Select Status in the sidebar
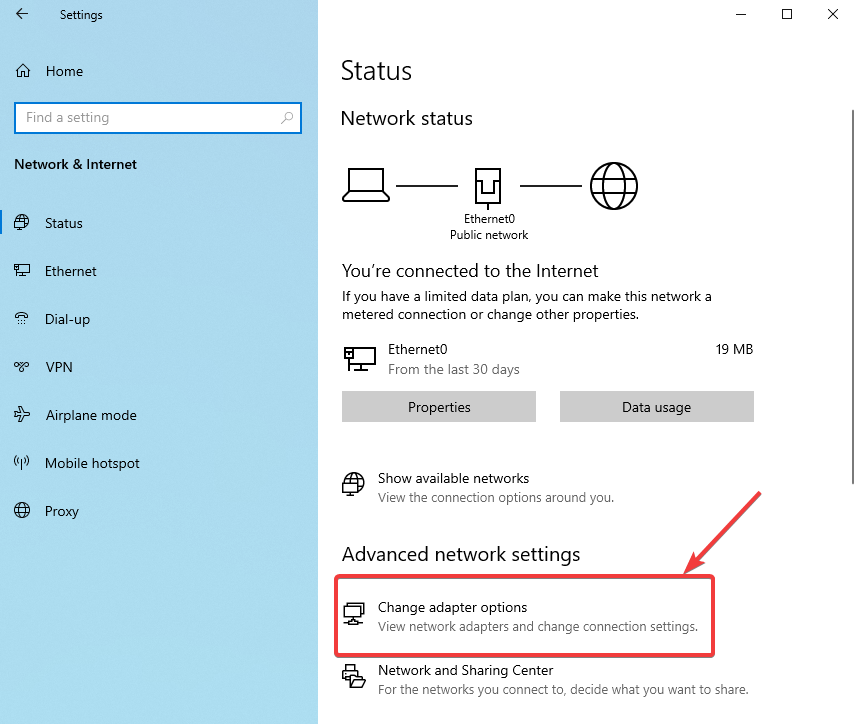Image resolution: width=856 pixels, height=724 pixels. (x=62, y=223)
